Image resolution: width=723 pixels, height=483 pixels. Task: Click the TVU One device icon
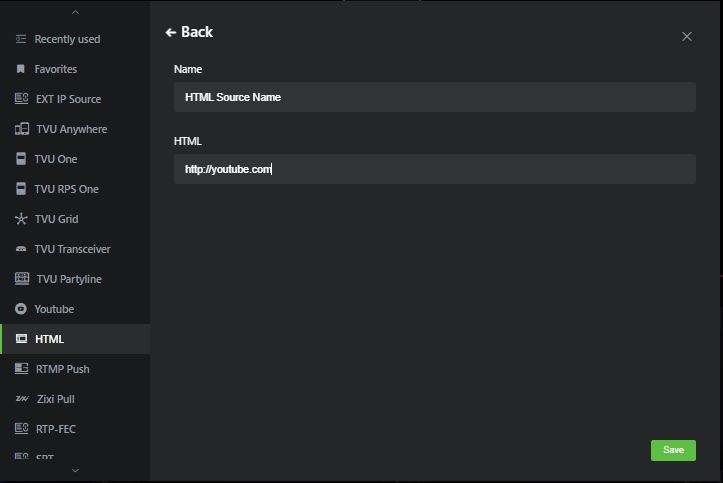click(x=21, y=159)
